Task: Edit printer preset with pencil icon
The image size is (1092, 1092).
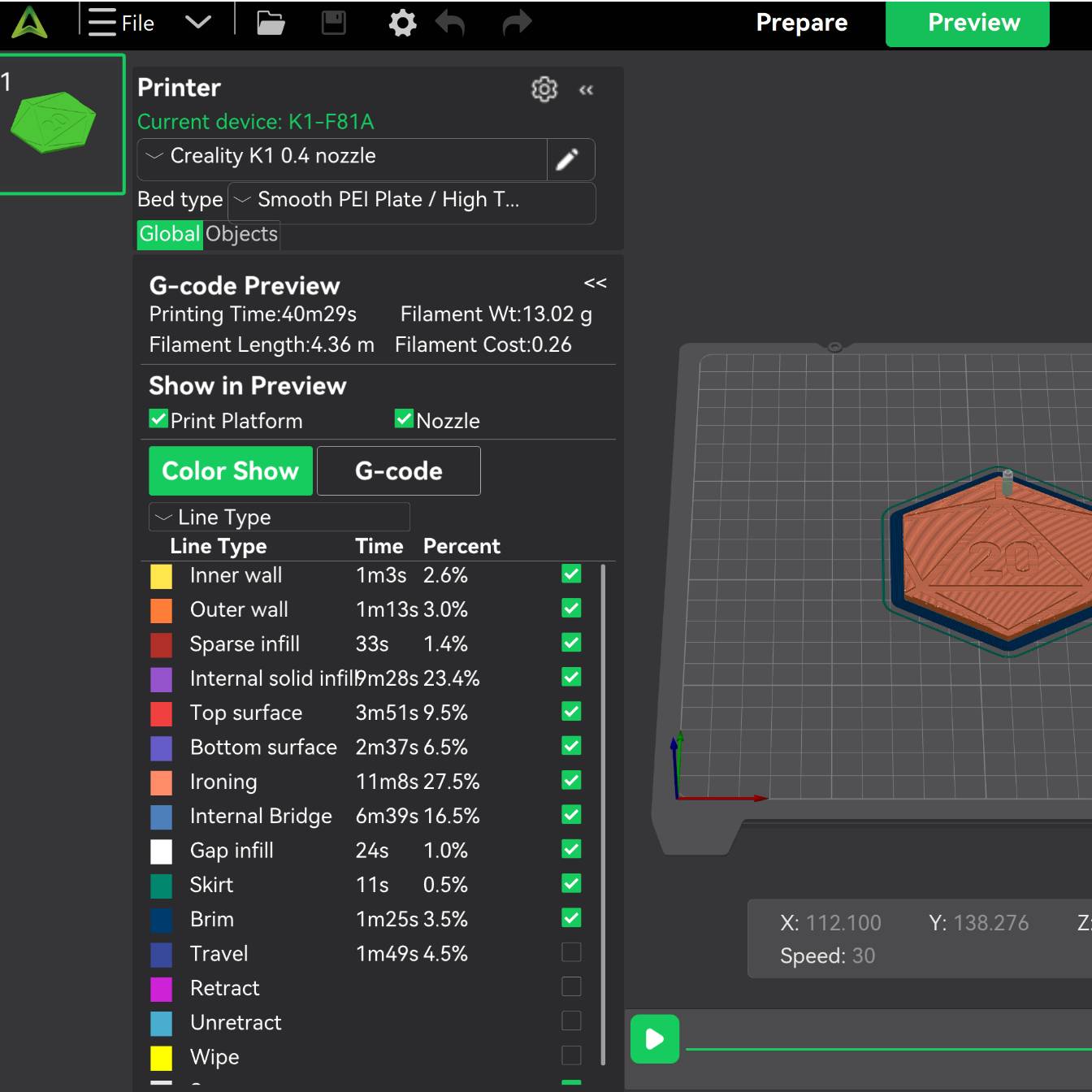Action: pyautogui.click(x=568, y=159)
